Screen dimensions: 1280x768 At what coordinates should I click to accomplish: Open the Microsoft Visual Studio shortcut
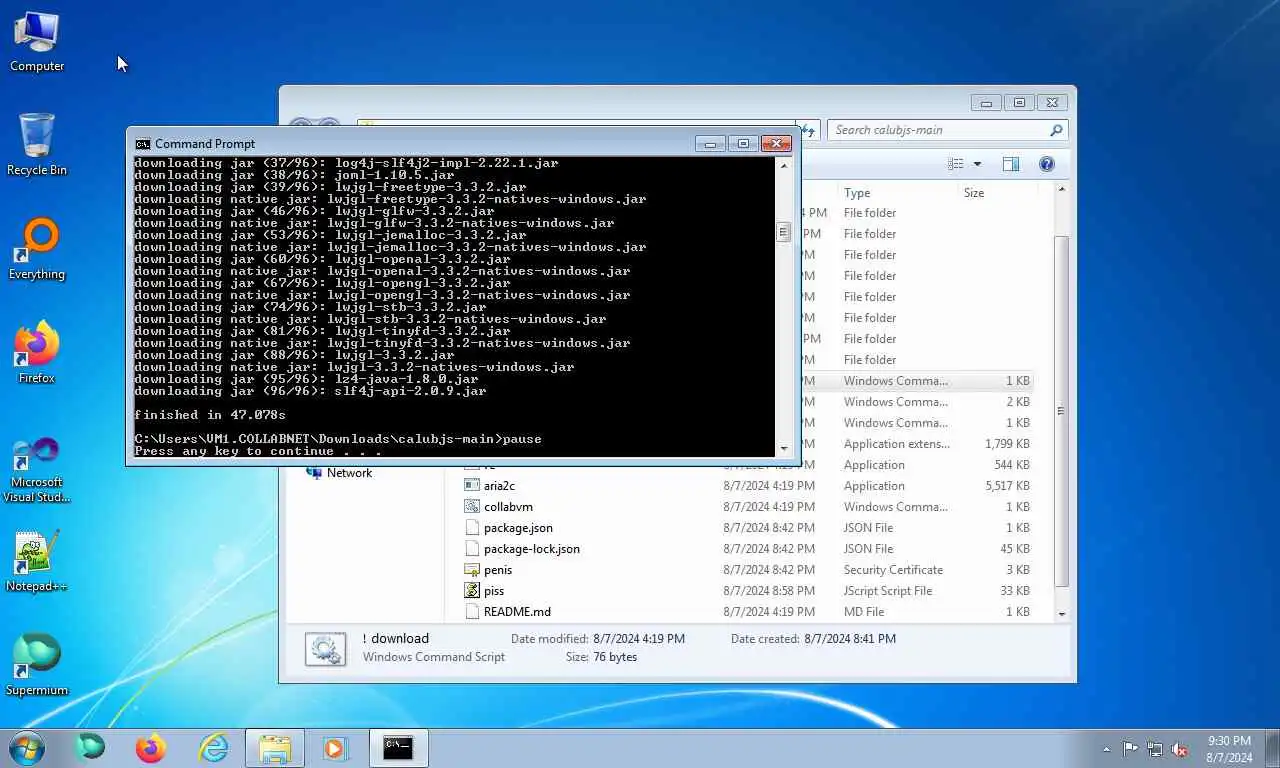(37, 469)
